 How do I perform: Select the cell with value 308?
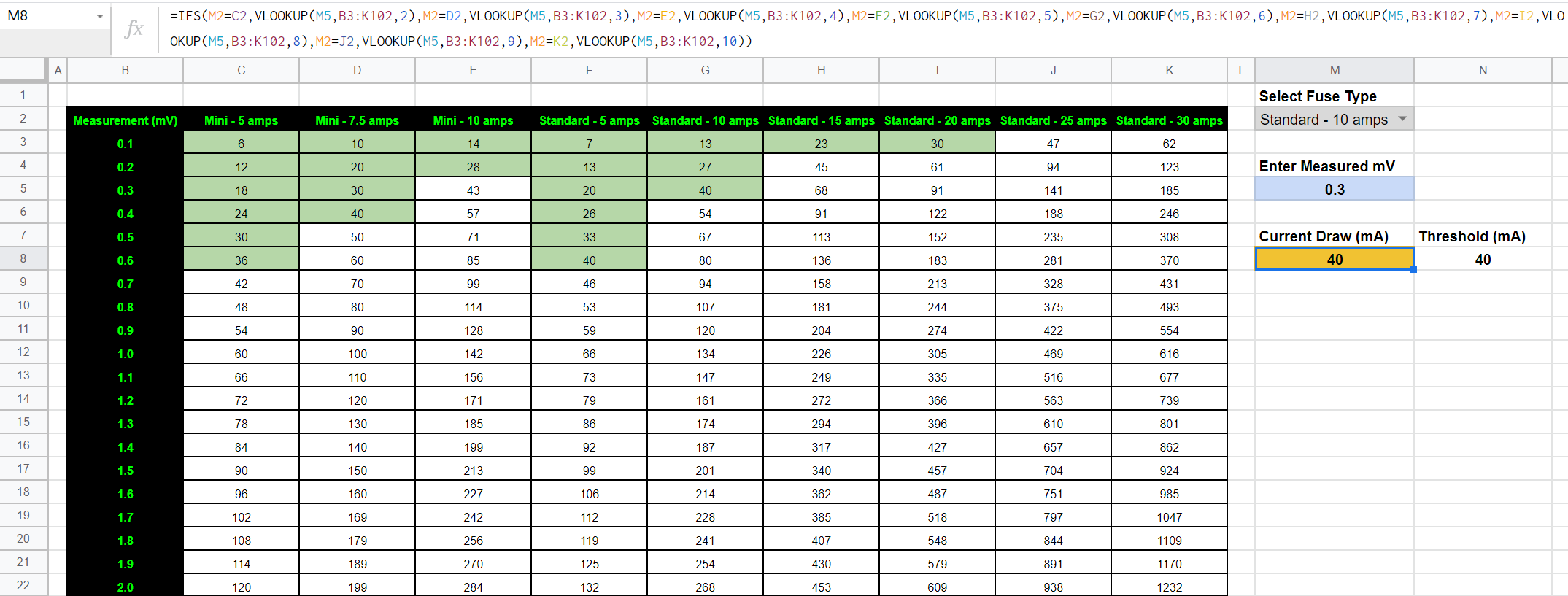point(1169,237)
